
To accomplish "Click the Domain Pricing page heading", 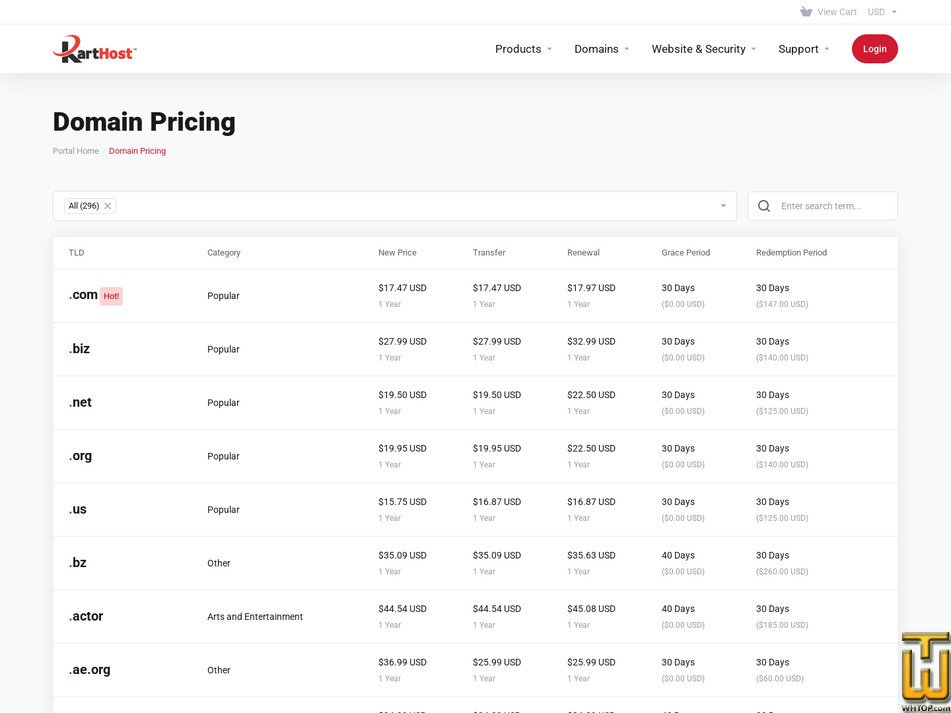I will pyautogui.click(x=144, y=122).
